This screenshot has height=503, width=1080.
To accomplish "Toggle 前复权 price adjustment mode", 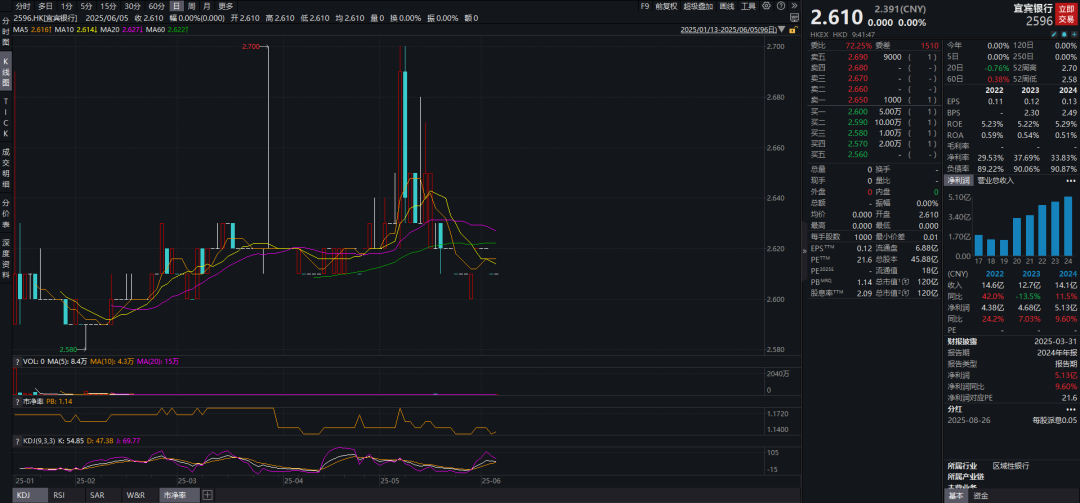I will 666,6.
